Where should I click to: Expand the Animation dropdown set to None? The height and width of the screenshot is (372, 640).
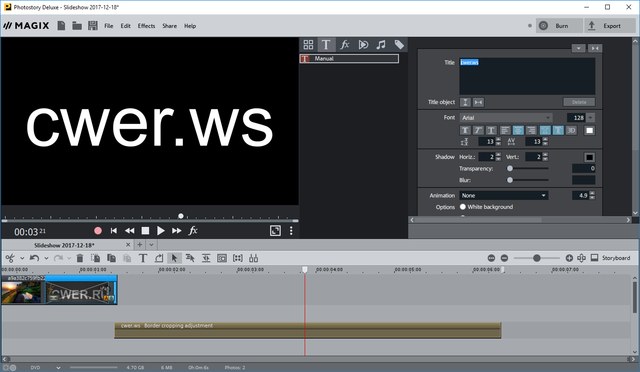pyautogui.click(x=504, y=195)
